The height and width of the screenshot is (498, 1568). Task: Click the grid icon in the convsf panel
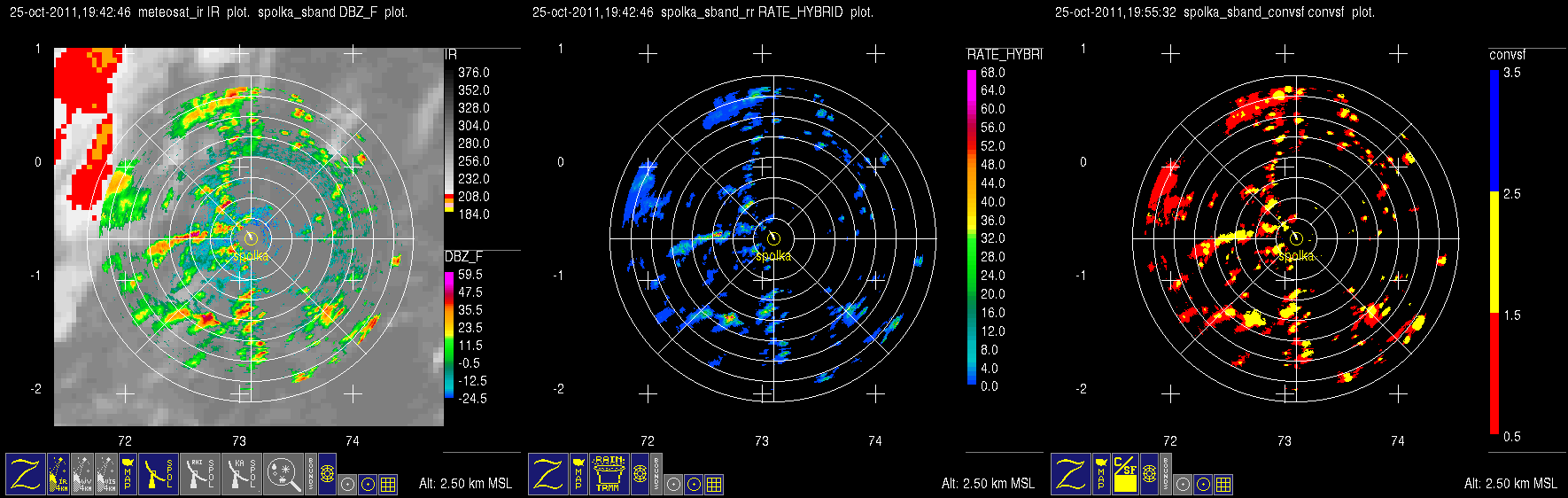point(1223,485)
